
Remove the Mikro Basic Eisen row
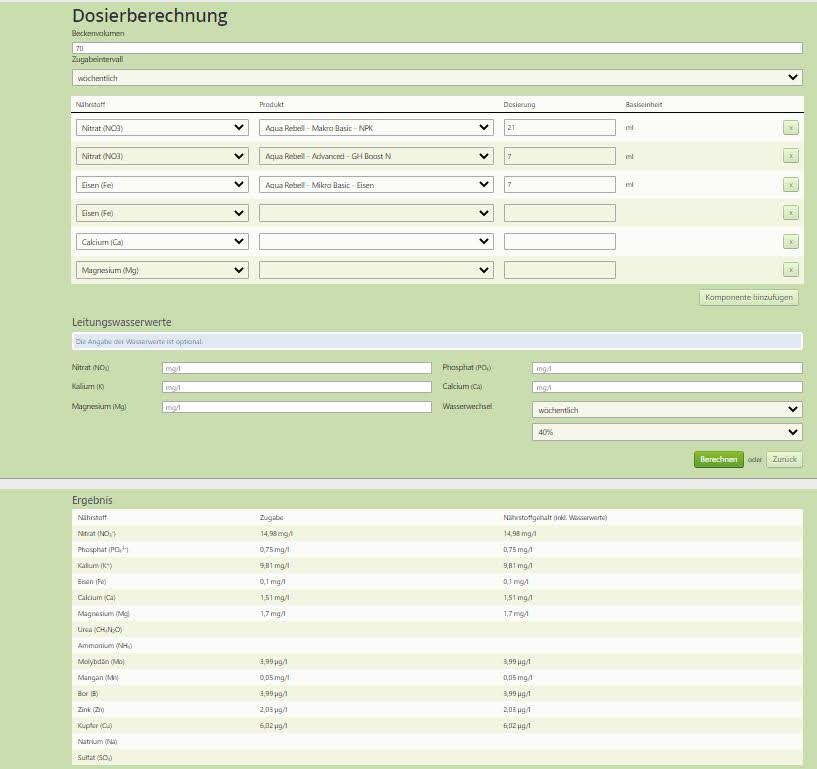pyautogui.click(x=790, y=185)
